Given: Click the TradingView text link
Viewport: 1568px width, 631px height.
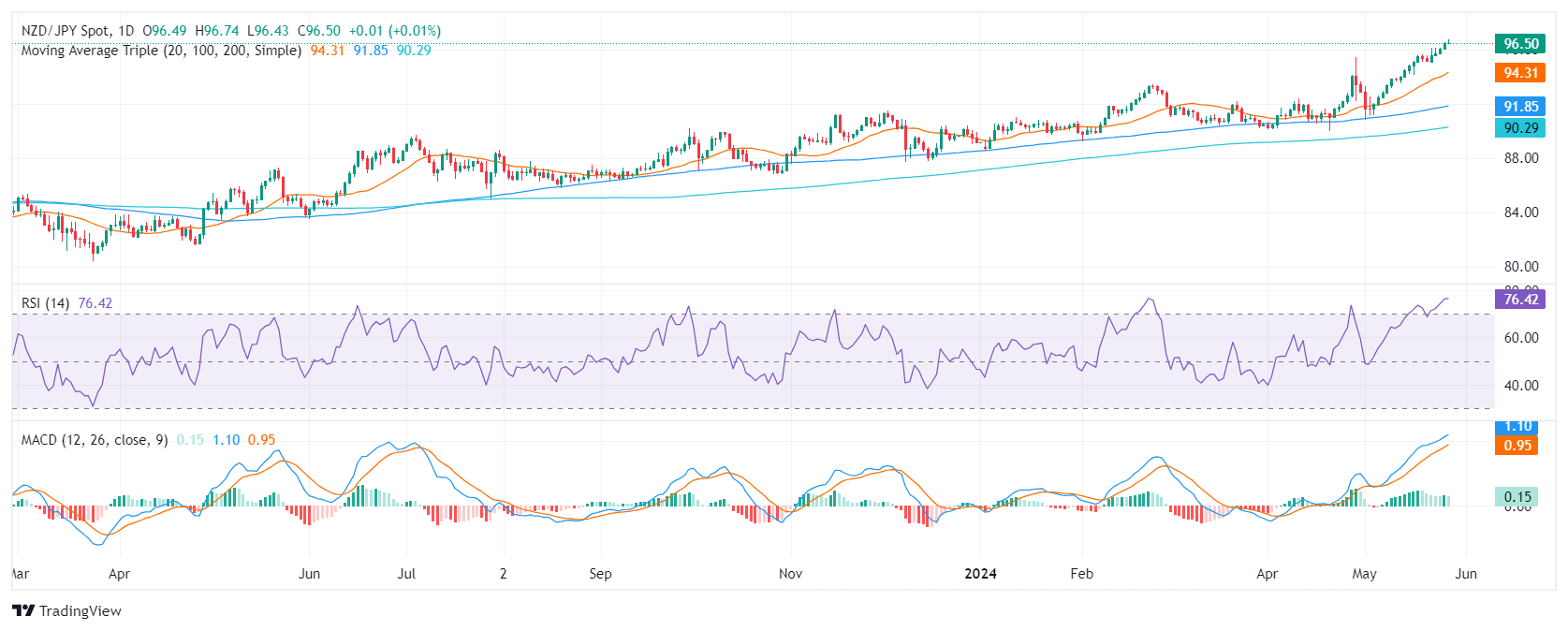Looking at the screenshot, I should tap(81, 610).
